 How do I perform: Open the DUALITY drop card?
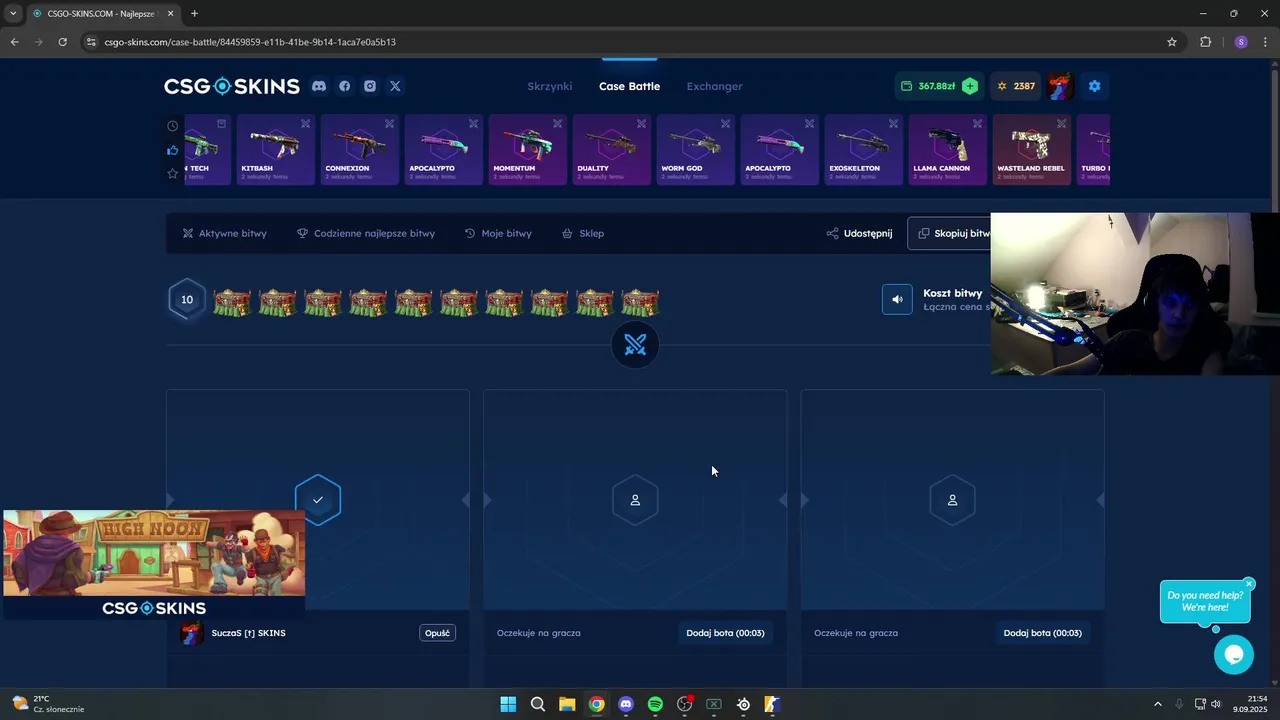610,150
